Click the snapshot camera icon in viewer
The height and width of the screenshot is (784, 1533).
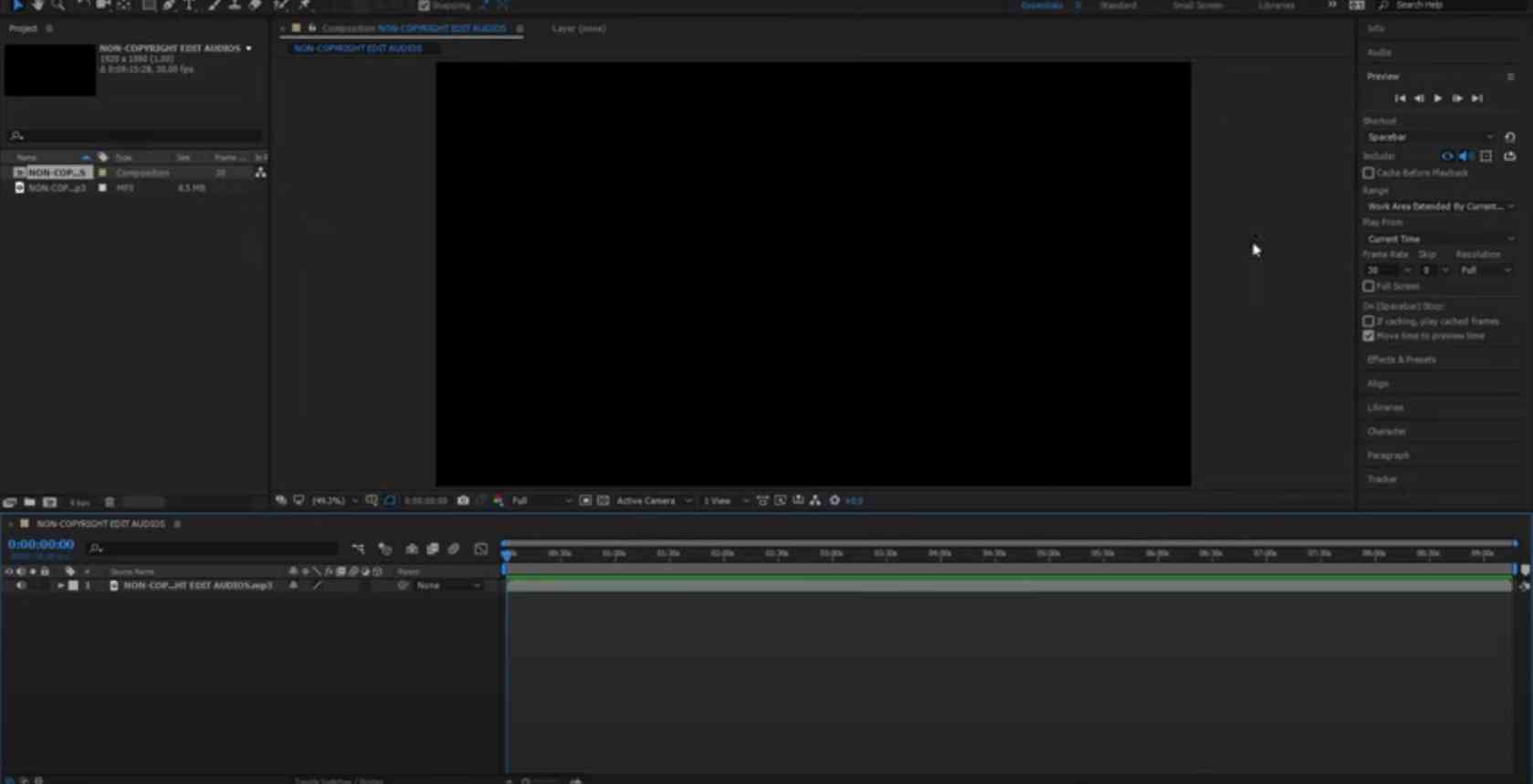463,501
